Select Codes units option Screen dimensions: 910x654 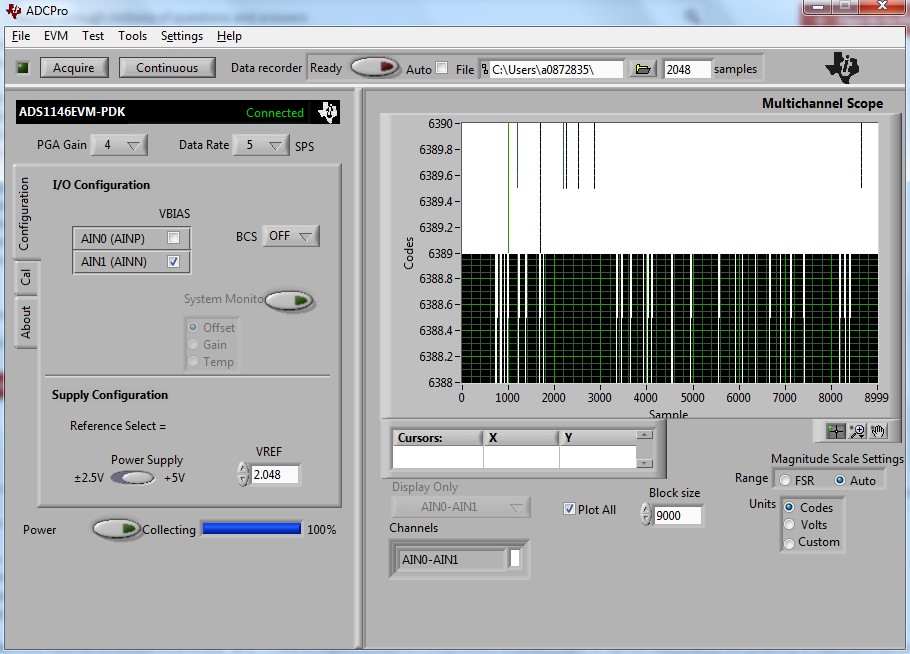(x=789, y=507)
